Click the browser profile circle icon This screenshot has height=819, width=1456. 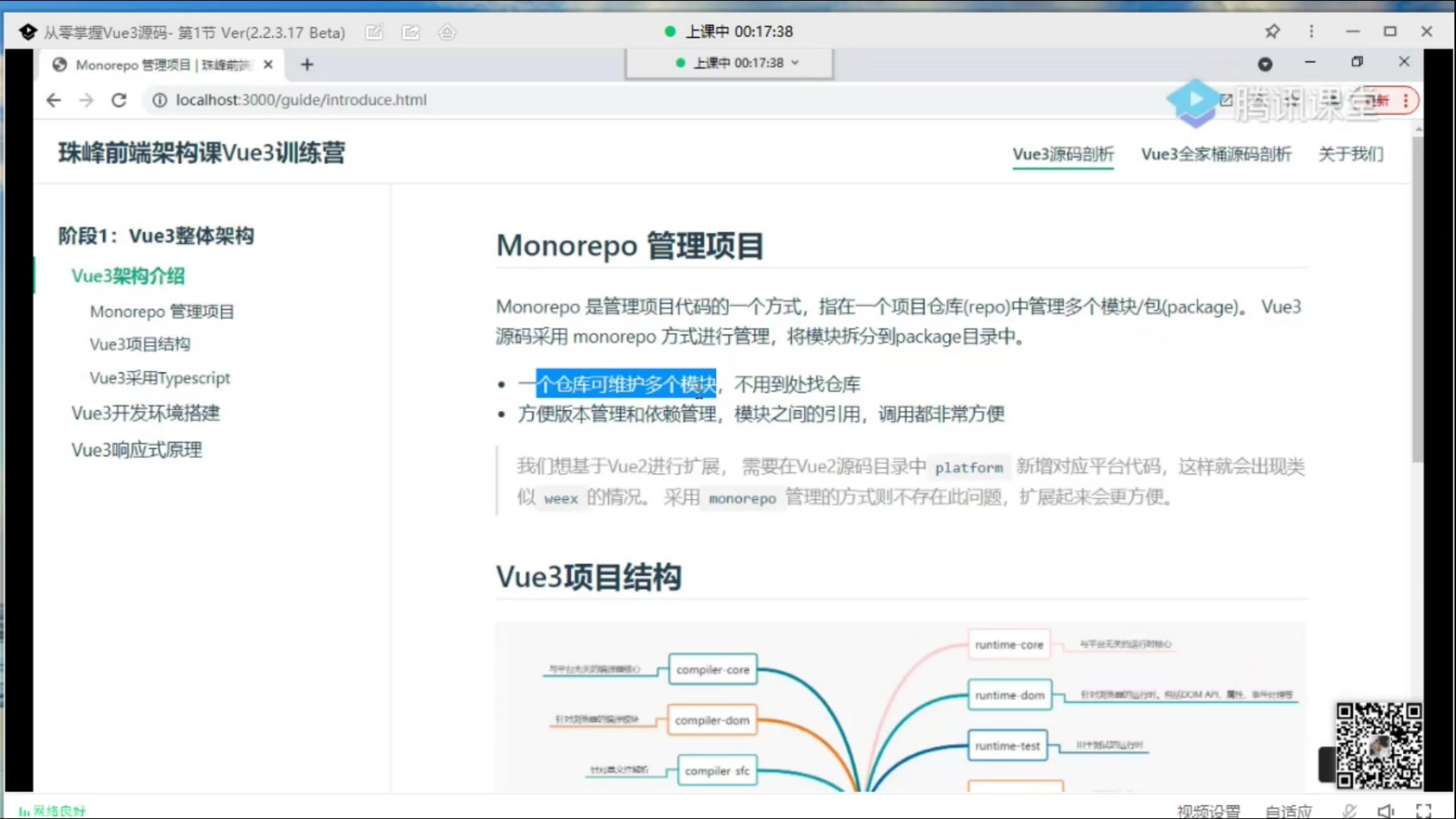[x=1265, y=64]
